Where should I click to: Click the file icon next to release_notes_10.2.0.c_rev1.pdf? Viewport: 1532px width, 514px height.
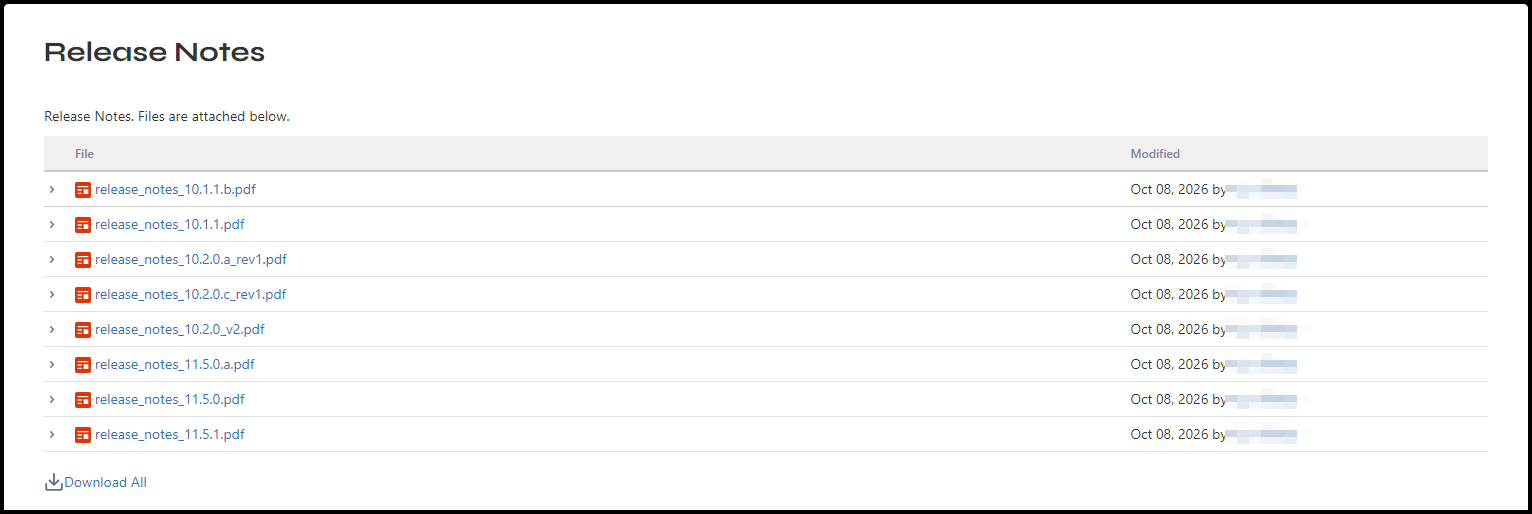click(83, 294)
